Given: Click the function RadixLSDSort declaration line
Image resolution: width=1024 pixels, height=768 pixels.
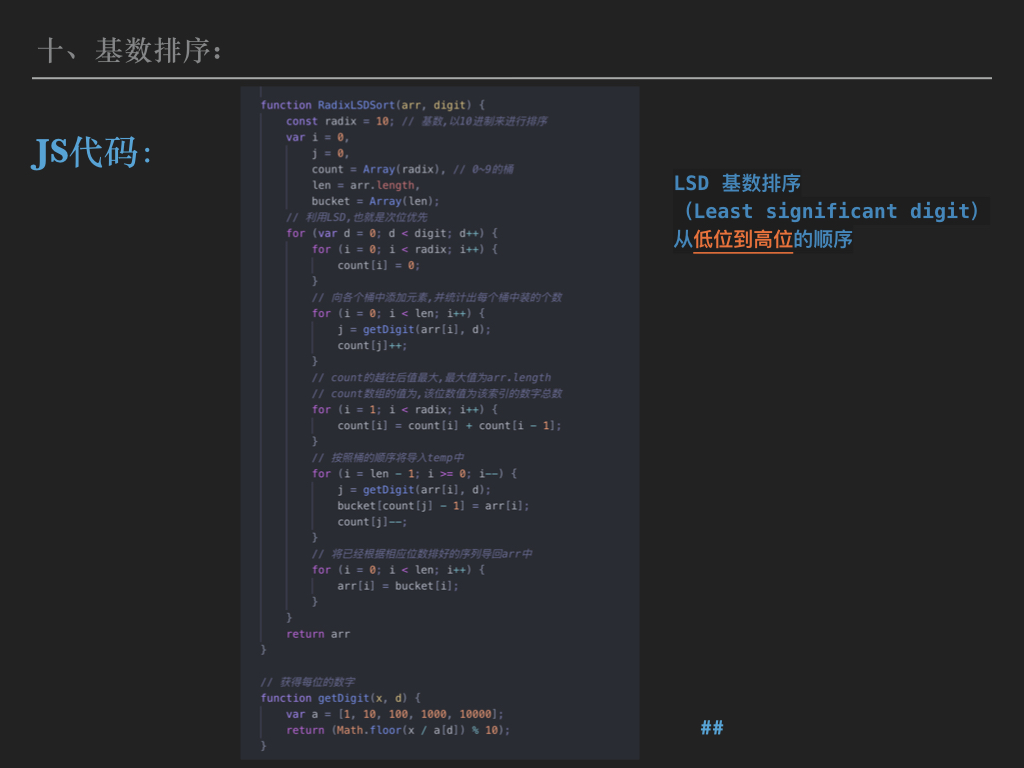Looking at the screenshot, I should tap(372, 105).
